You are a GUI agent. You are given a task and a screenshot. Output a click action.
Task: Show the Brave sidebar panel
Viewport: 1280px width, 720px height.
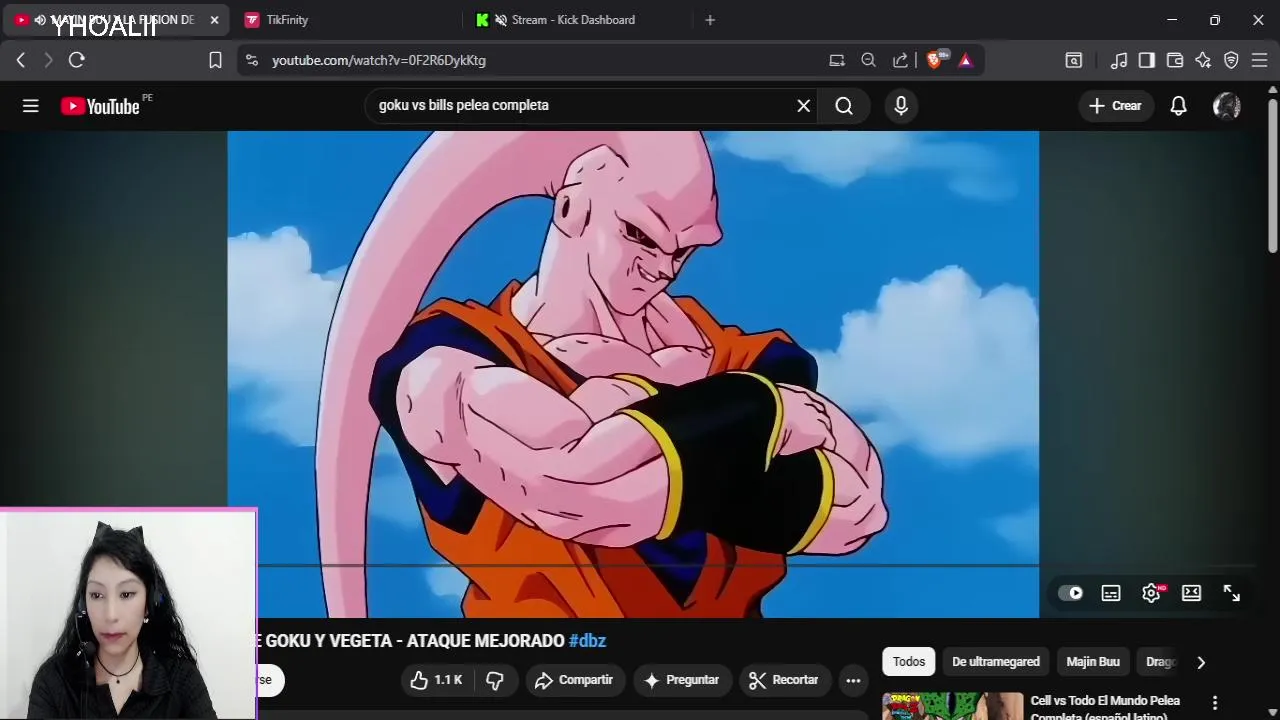(1147, 60)
